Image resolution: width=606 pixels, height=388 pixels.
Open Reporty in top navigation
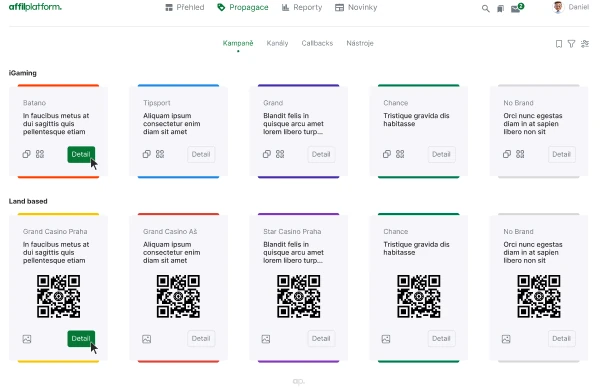pyautogui.click(x=302, y=7)
